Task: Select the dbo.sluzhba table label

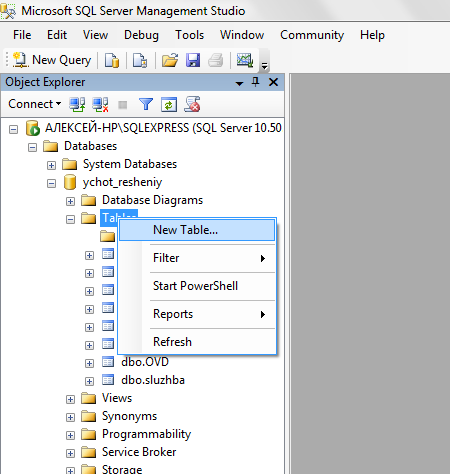Action: (x=153, y=380)
